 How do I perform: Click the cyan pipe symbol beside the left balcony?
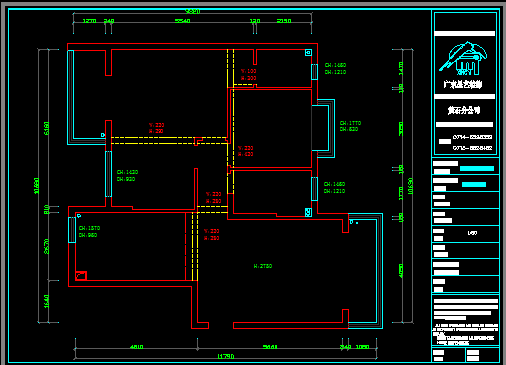[x=103, y=135]
